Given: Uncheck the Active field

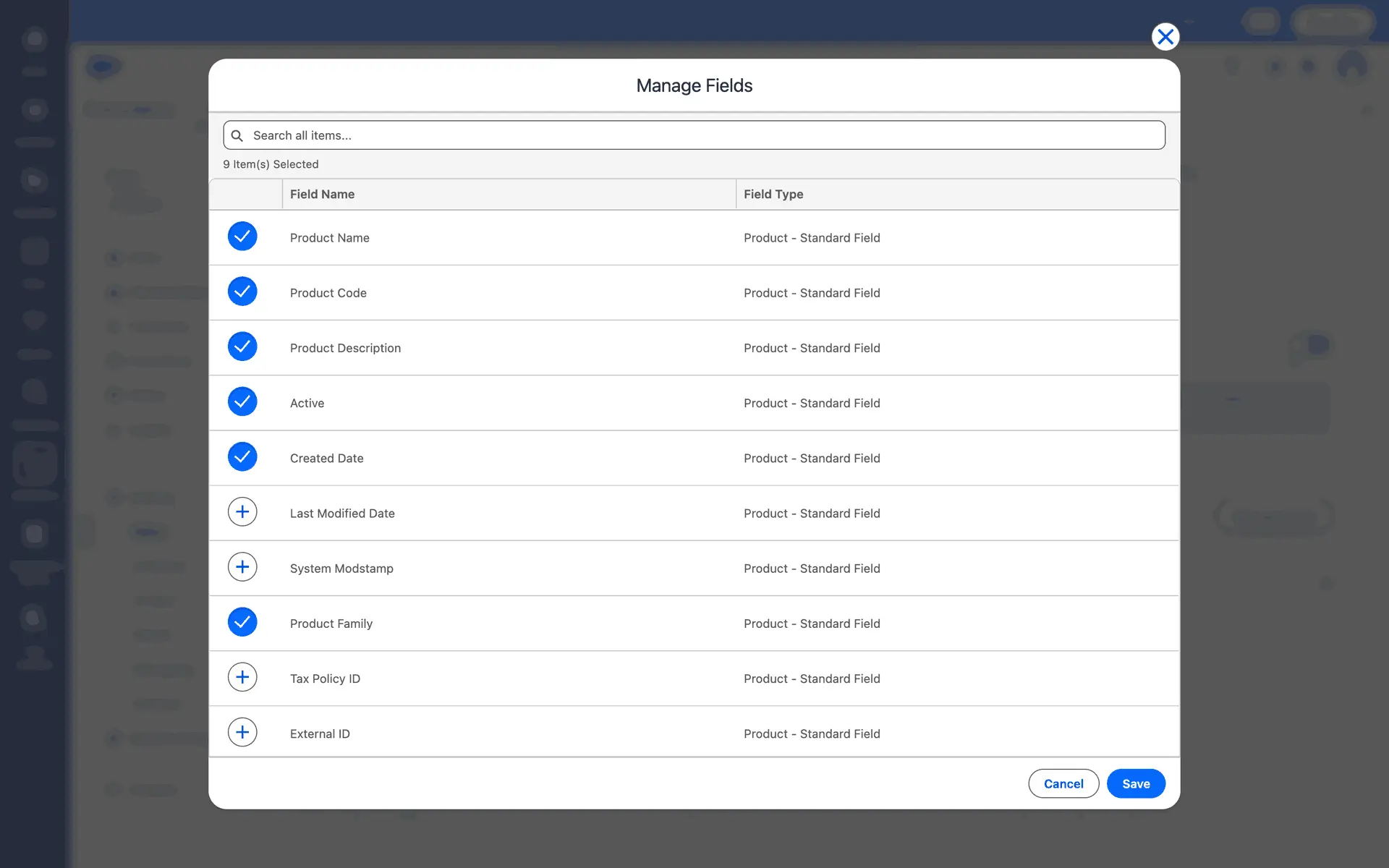Looking at the screenshot, I should point(242,401).
